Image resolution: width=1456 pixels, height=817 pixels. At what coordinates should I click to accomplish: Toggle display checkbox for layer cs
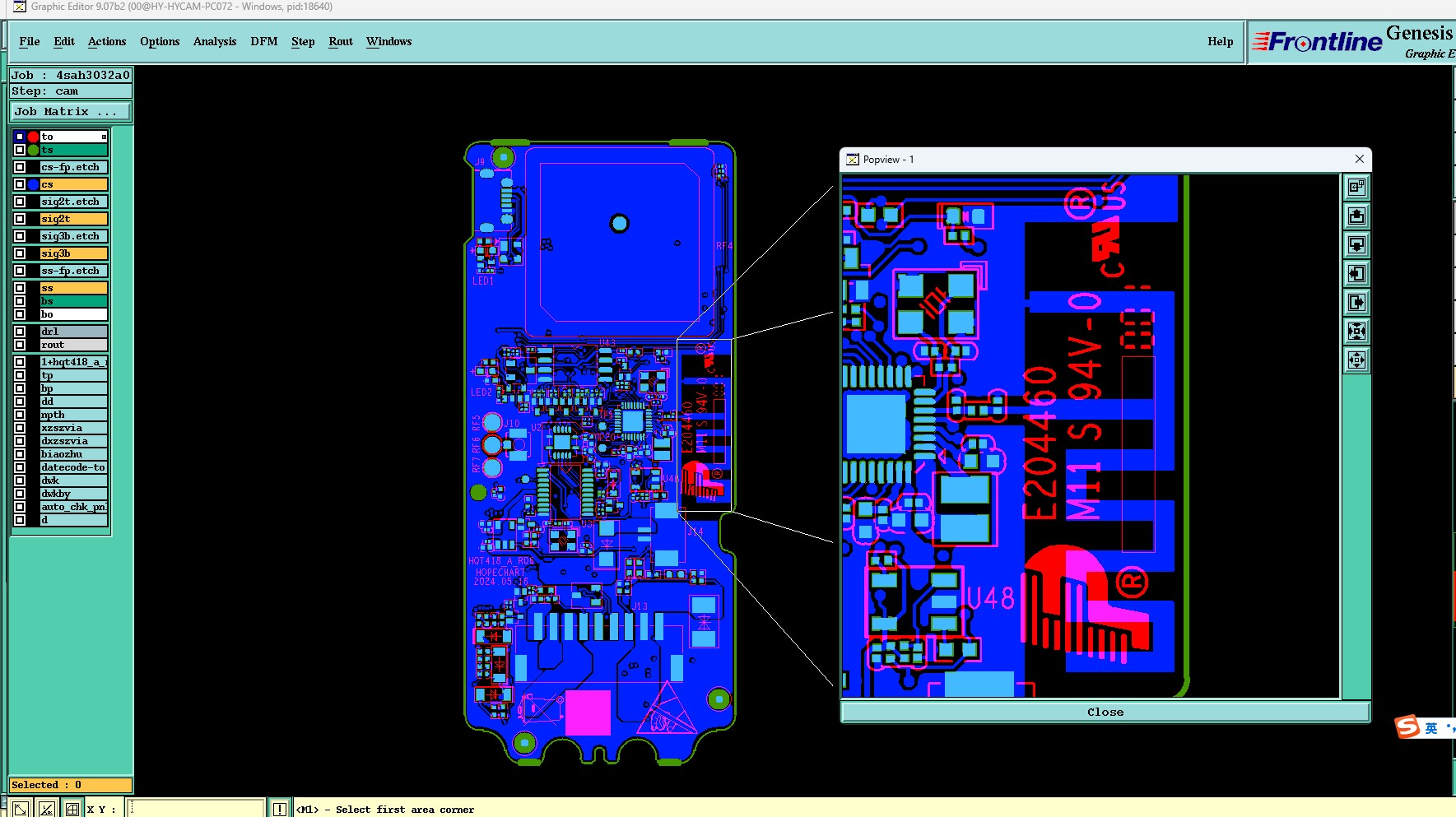[x=20, y=184]
